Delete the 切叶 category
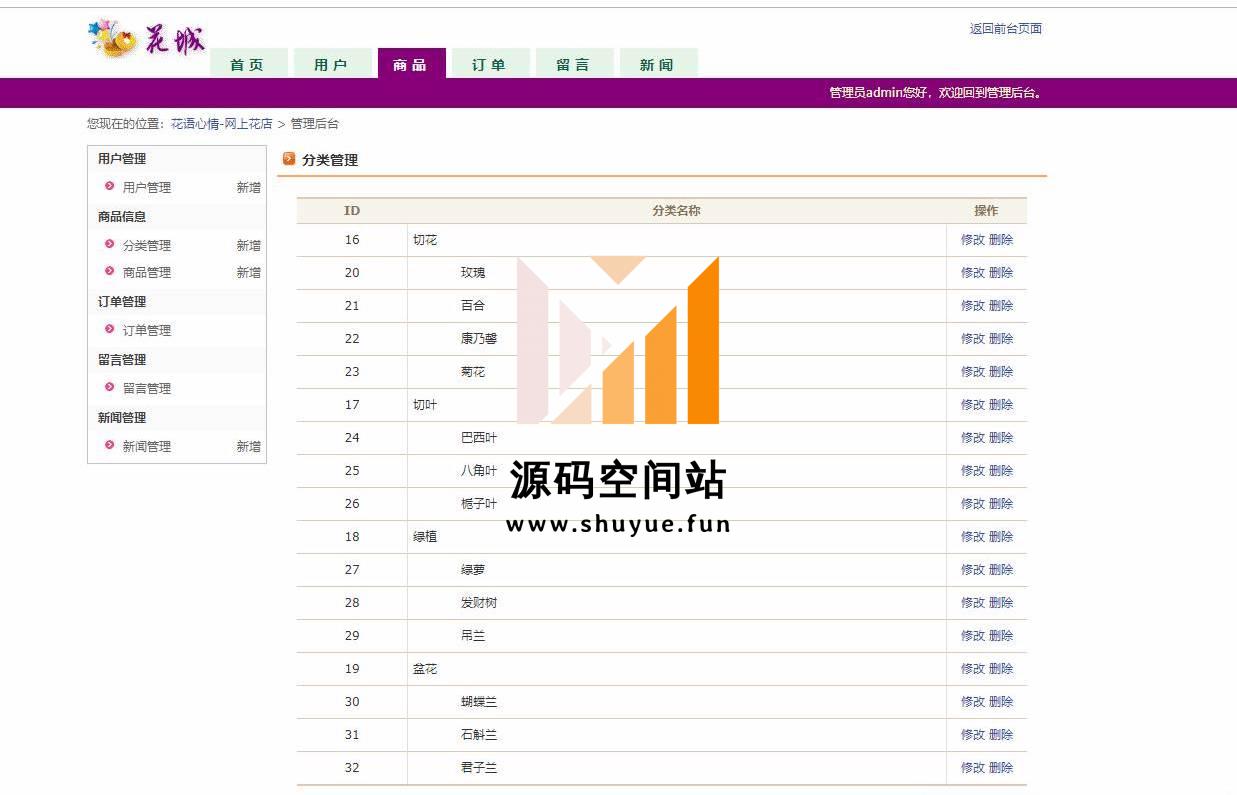 click(1001, 405)
